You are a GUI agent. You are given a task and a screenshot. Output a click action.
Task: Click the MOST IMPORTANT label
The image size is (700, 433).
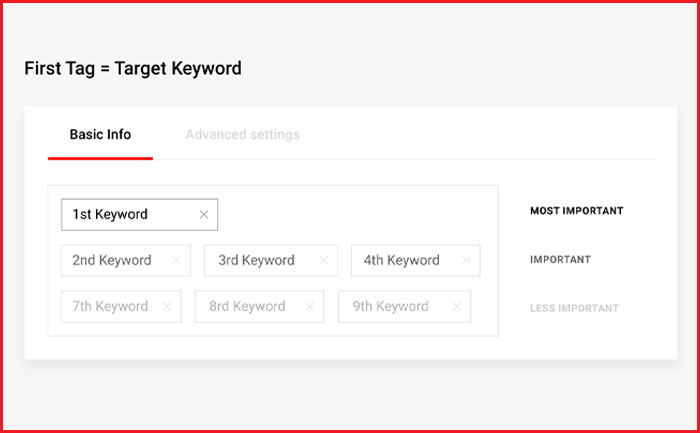click(576, 211)
